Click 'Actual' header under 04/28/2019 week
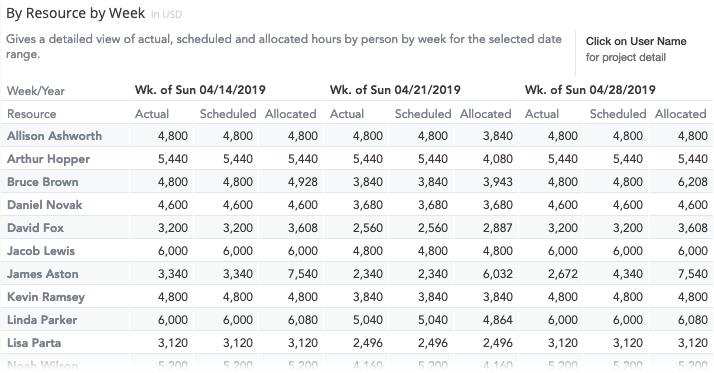 tap(541, 114)
